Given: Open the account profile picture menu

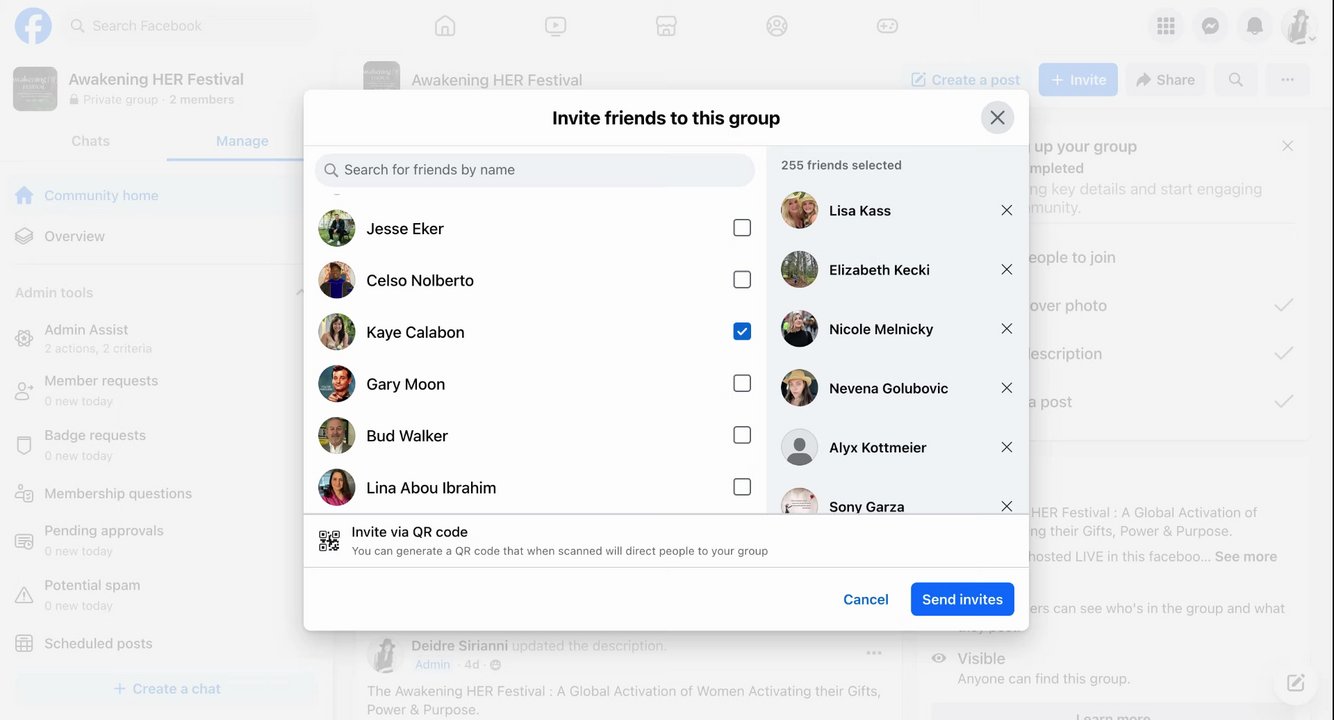Looking at the screenshot, I should click(1299, 26).
